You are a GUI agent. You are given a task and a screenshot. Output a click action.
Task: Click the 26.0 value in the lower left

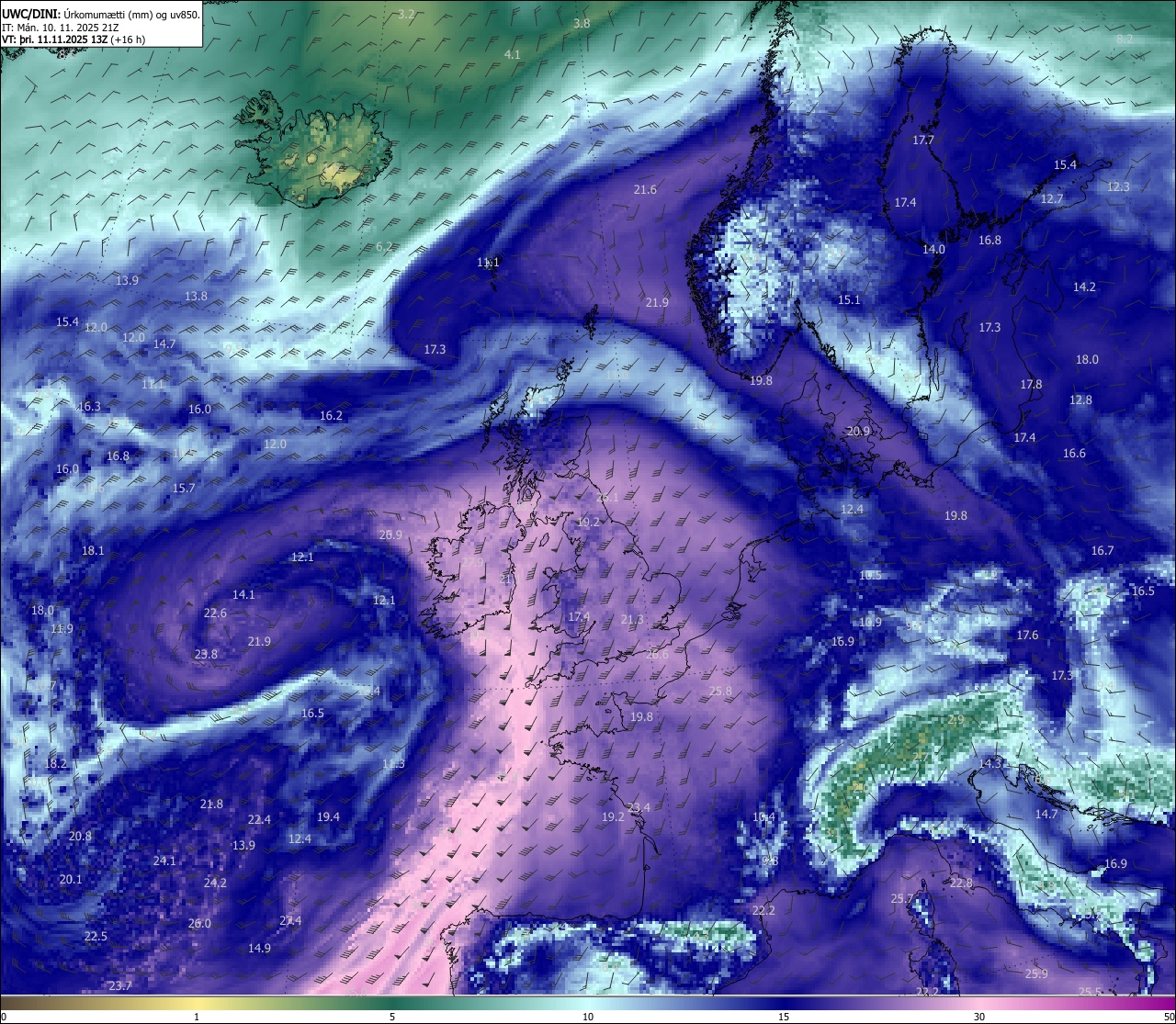(199, 923)
